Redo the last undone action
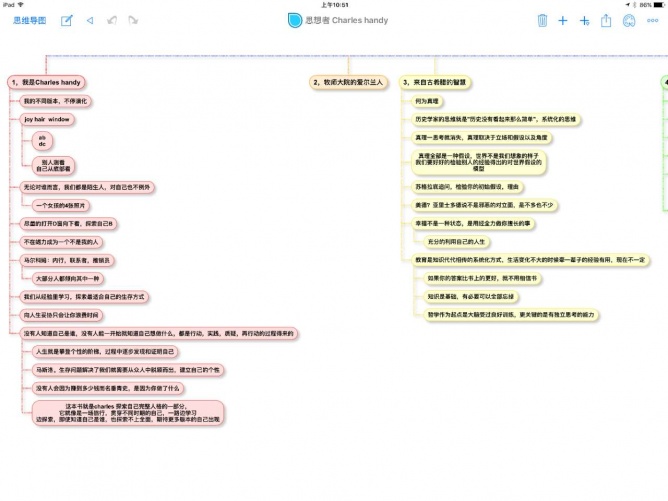Viewport: 668px width, 501px height. (133, 20)
